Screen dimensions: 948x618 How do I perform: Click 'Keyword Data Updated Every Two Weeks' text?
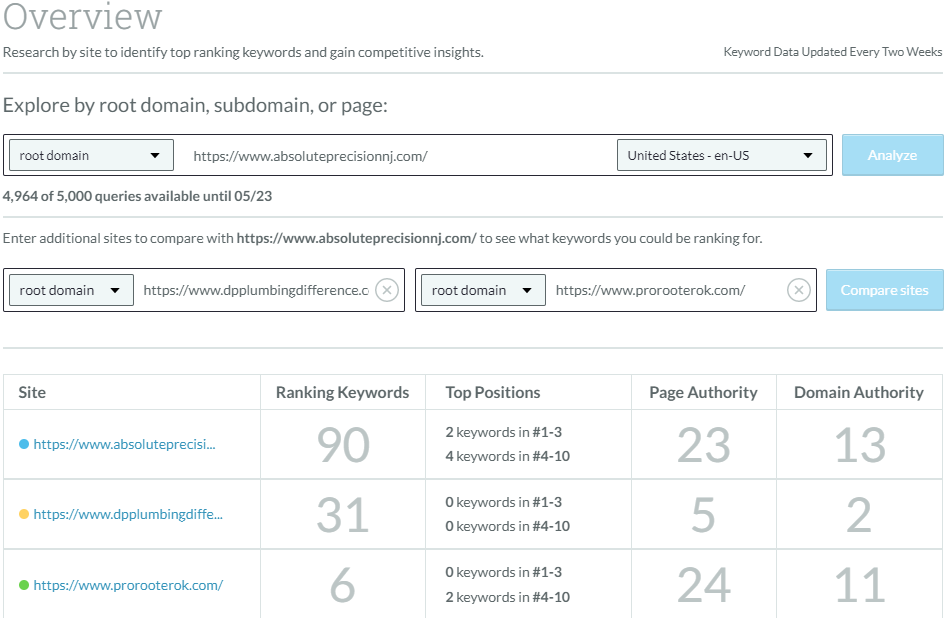coord(833,52)
